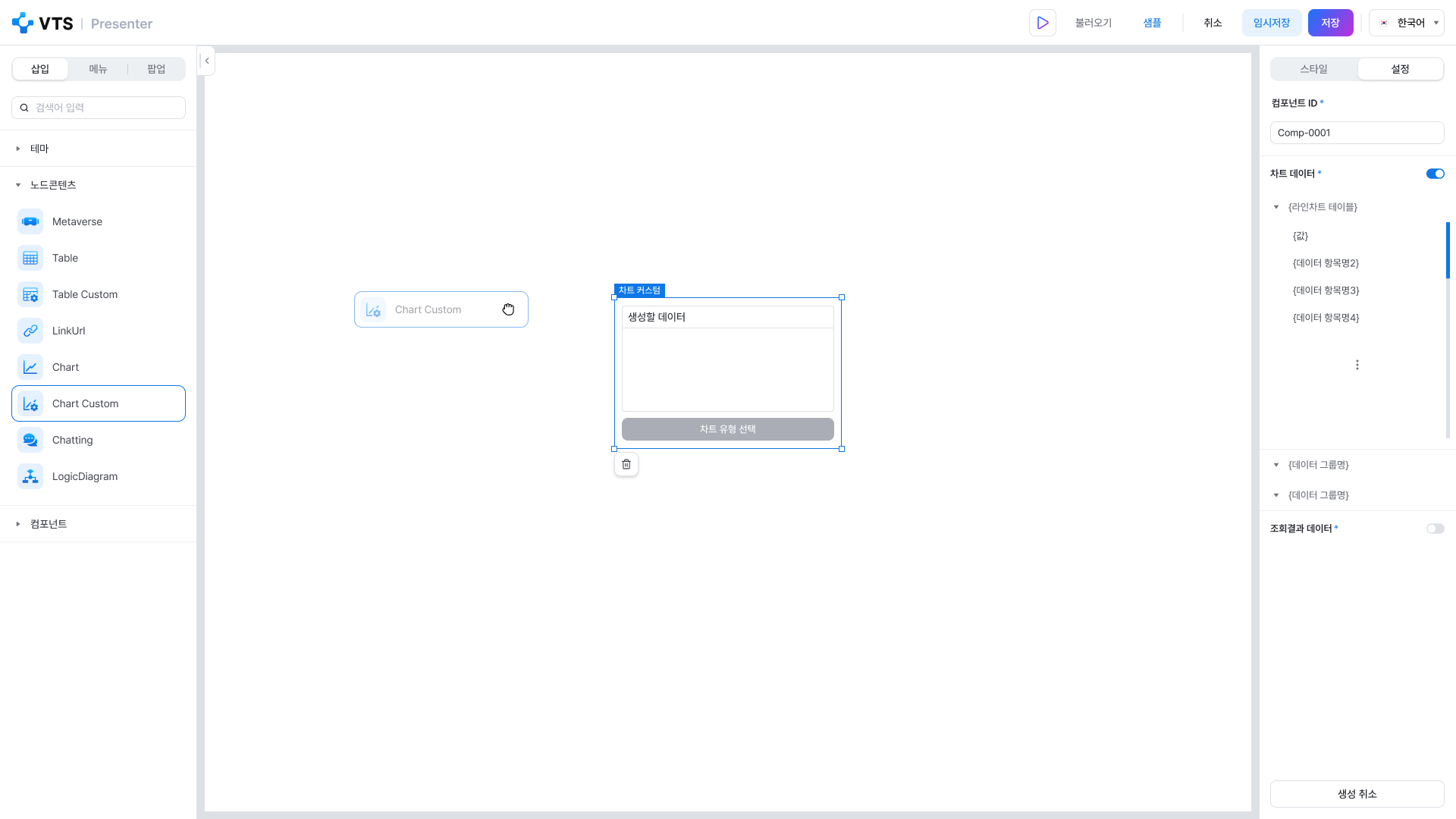Screen dimensions: 1456x819
Task: Click the 저장 button
Action: [x=1331, y=23]
